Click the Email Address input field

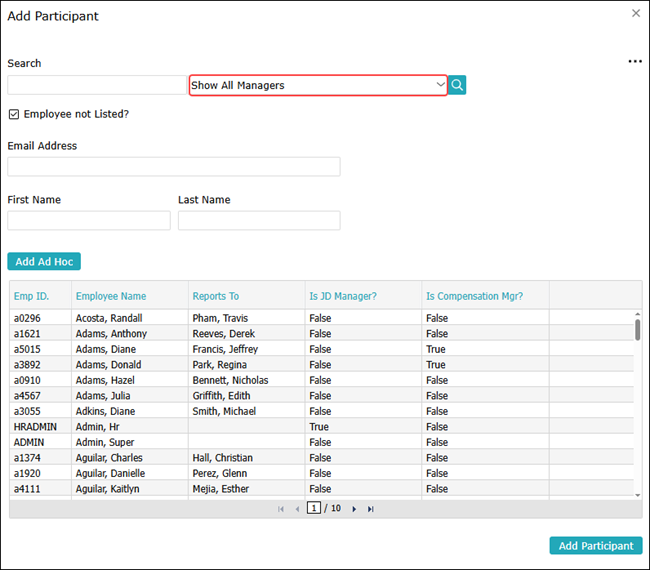[174, 166]
